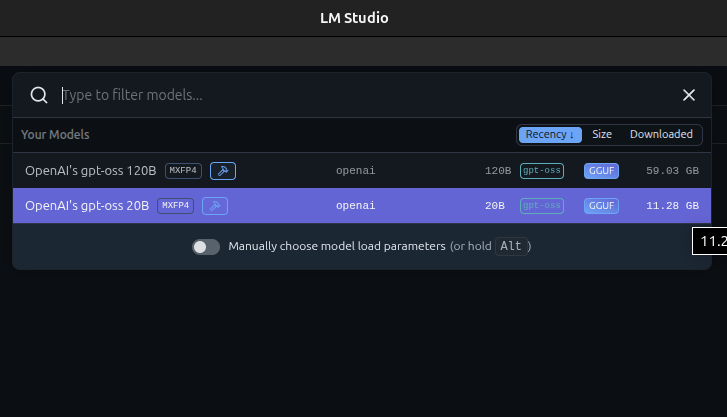Click the 59.03 GB size on the 120B row
This screenshot has width=727, height=417.
coord(672,171)
